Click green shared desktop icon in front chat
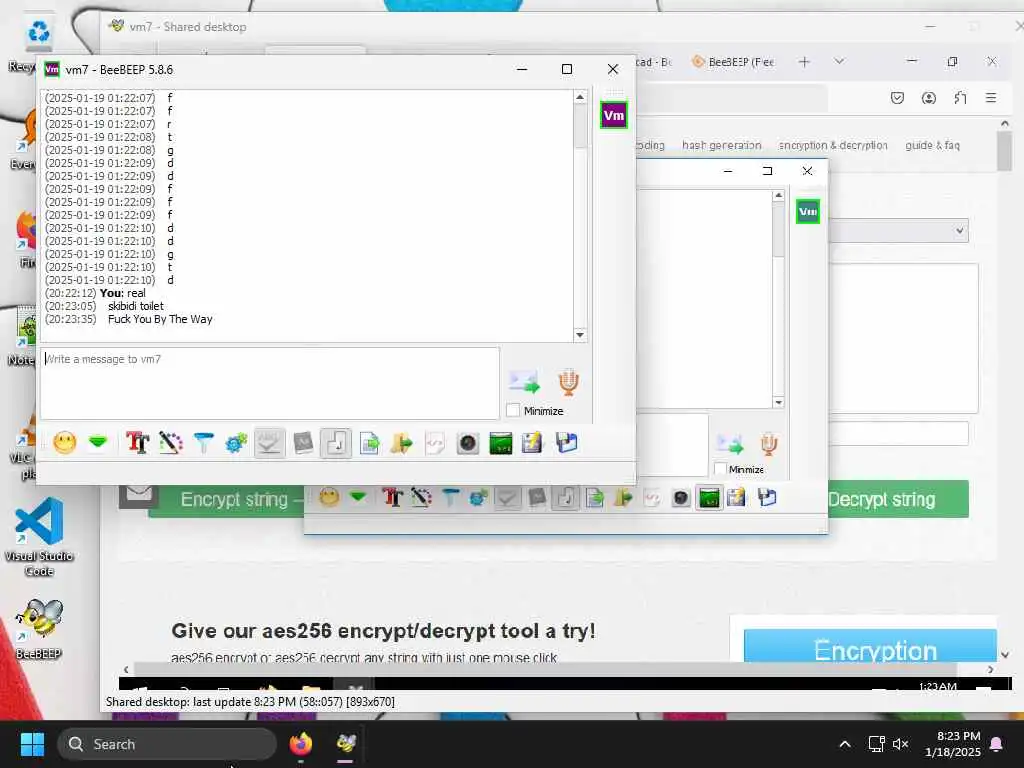 pos(501,443)
